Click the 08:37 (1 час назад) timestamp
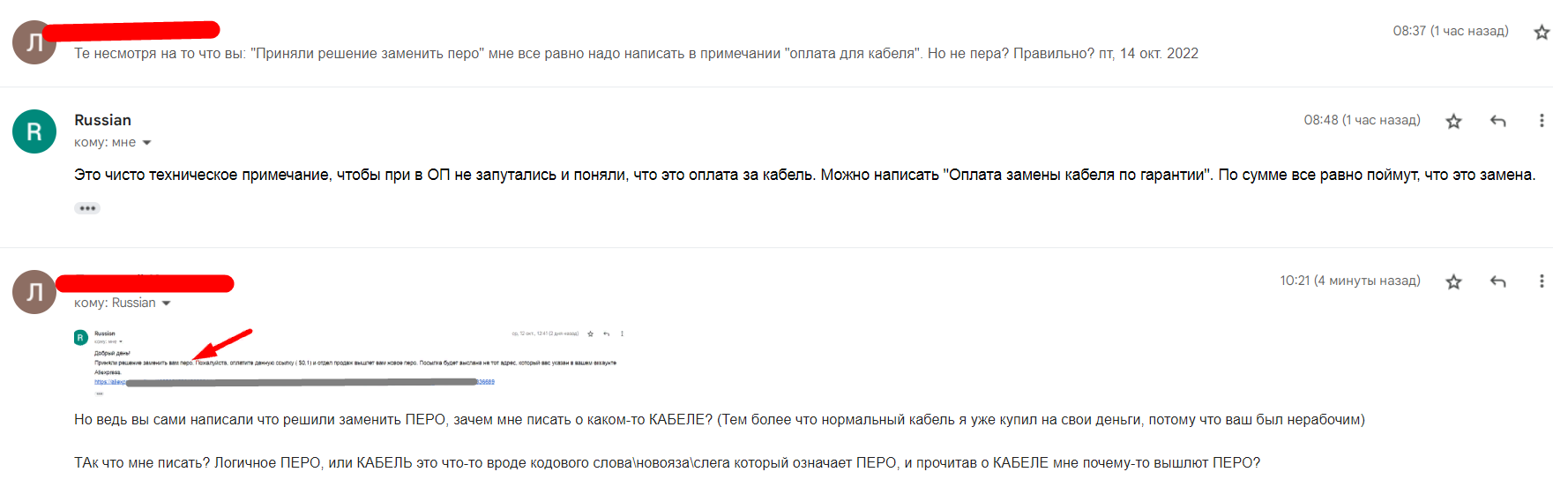Viewport: 1568px width, 502px height. coord(1450,31)
